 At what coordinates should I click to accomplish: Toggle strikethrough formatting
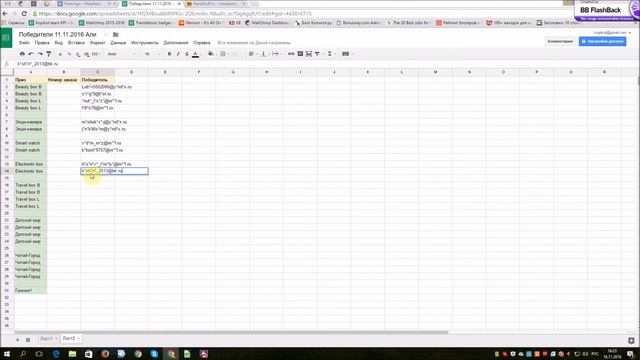coord(187,54)
